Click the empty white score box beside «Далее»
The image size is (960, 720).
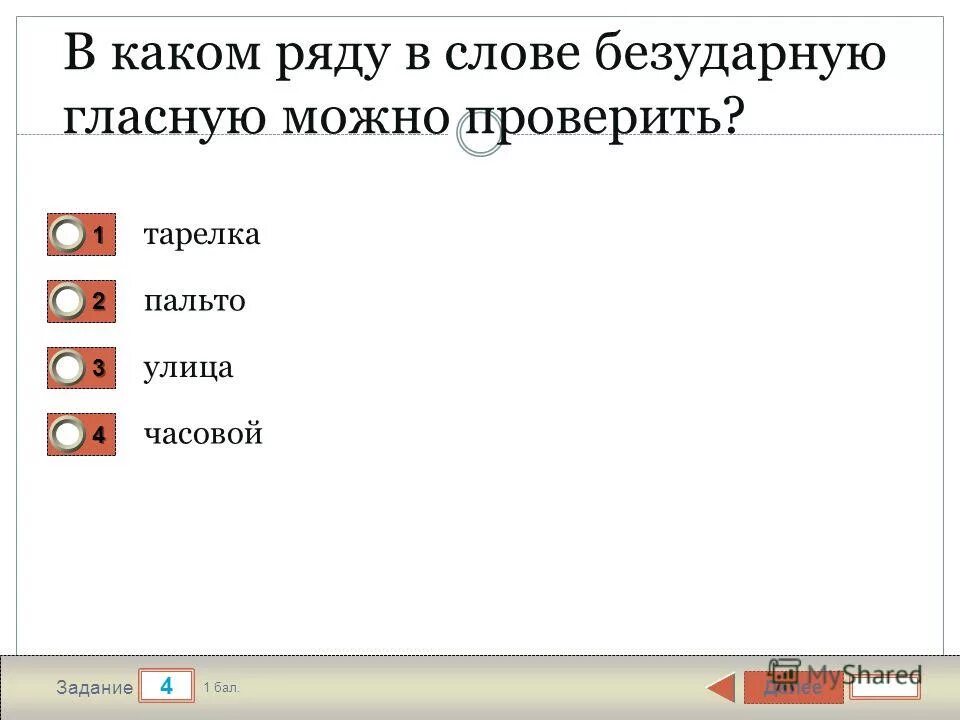click(x=888, y=688)
